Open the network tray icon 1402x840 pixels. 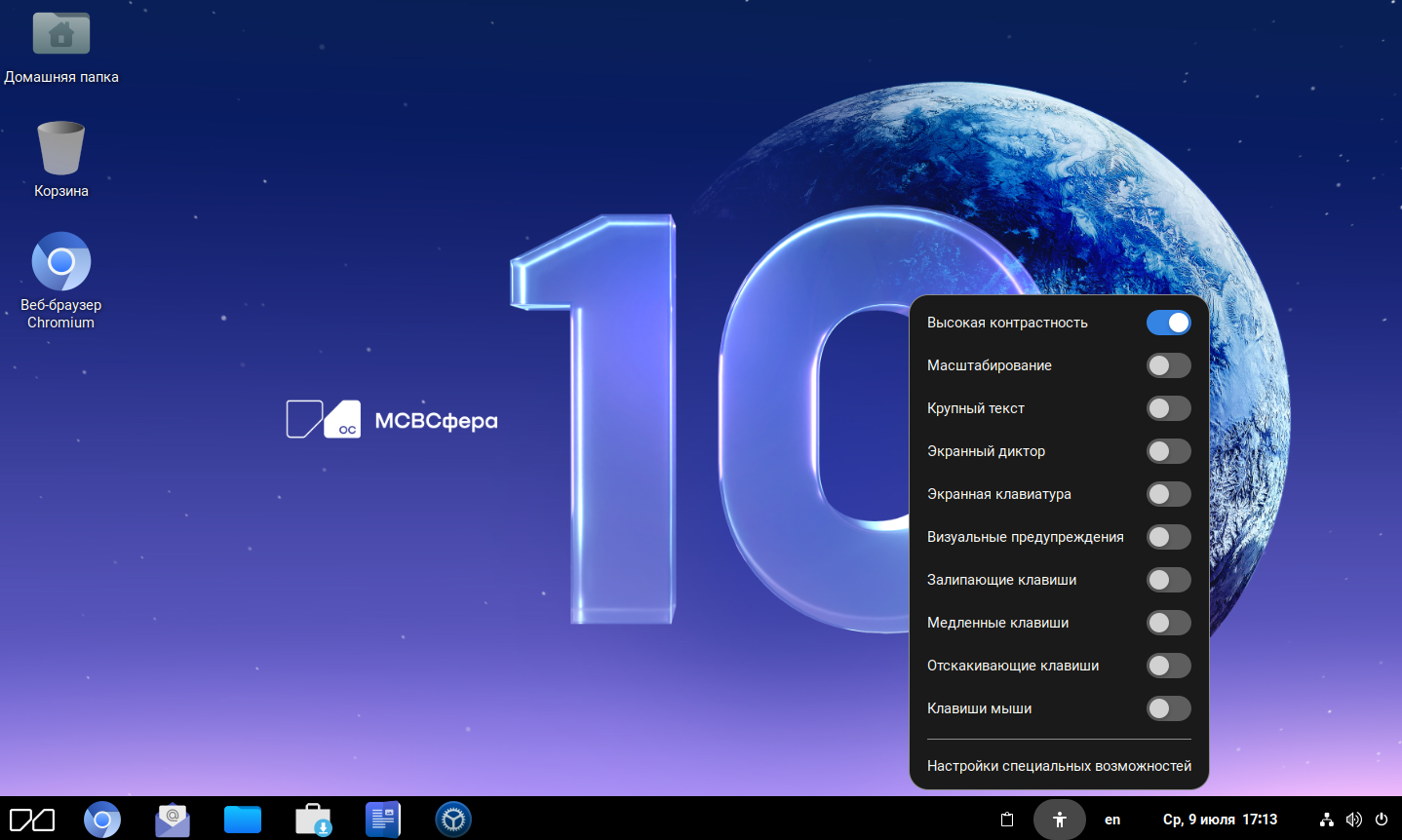1326,820
